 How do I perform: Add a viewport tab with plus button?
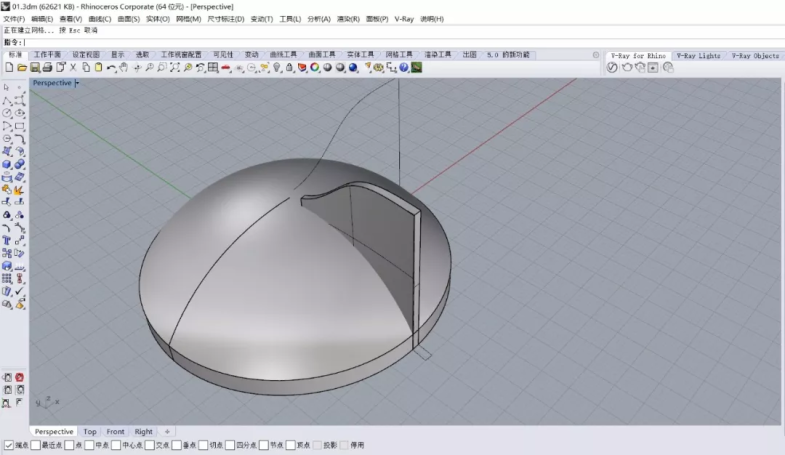pos(167,432)
